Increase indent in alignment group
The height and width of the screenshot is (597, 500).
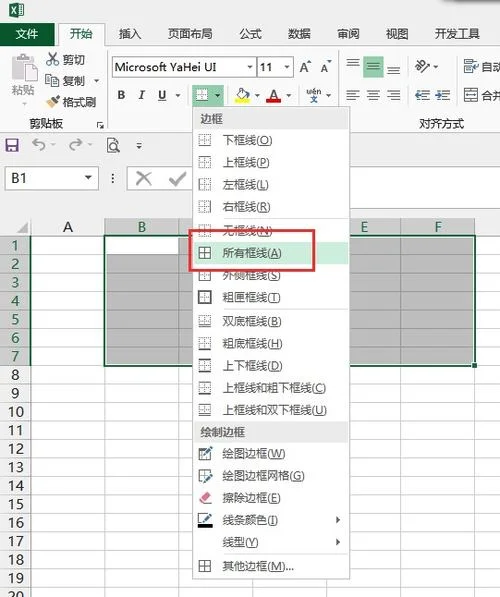click(x=442, y=95)
